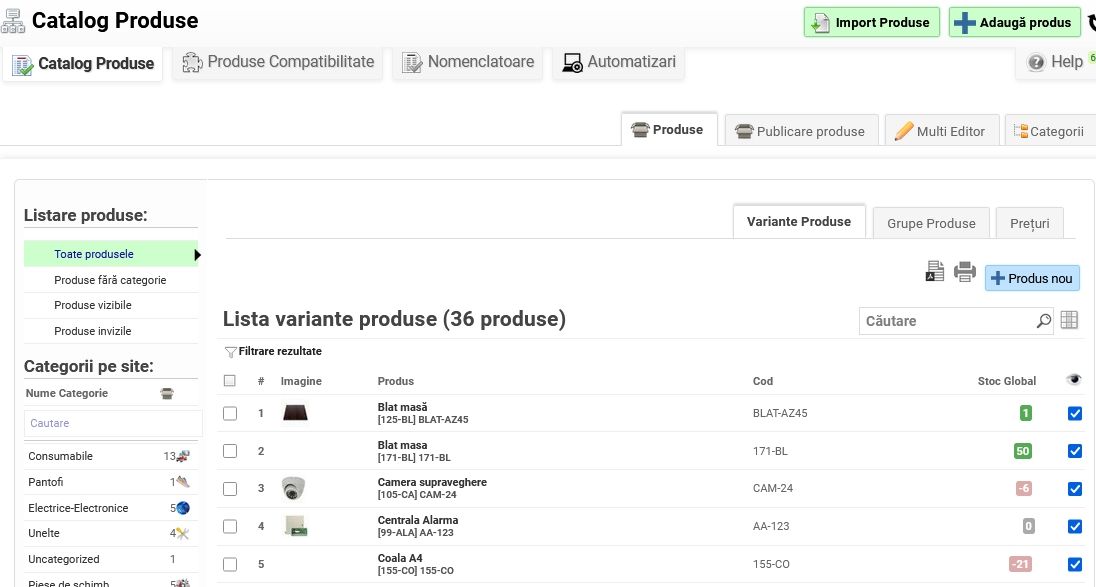
Task: Open the grid column settings icon
Action: (x=1069, y=320)
